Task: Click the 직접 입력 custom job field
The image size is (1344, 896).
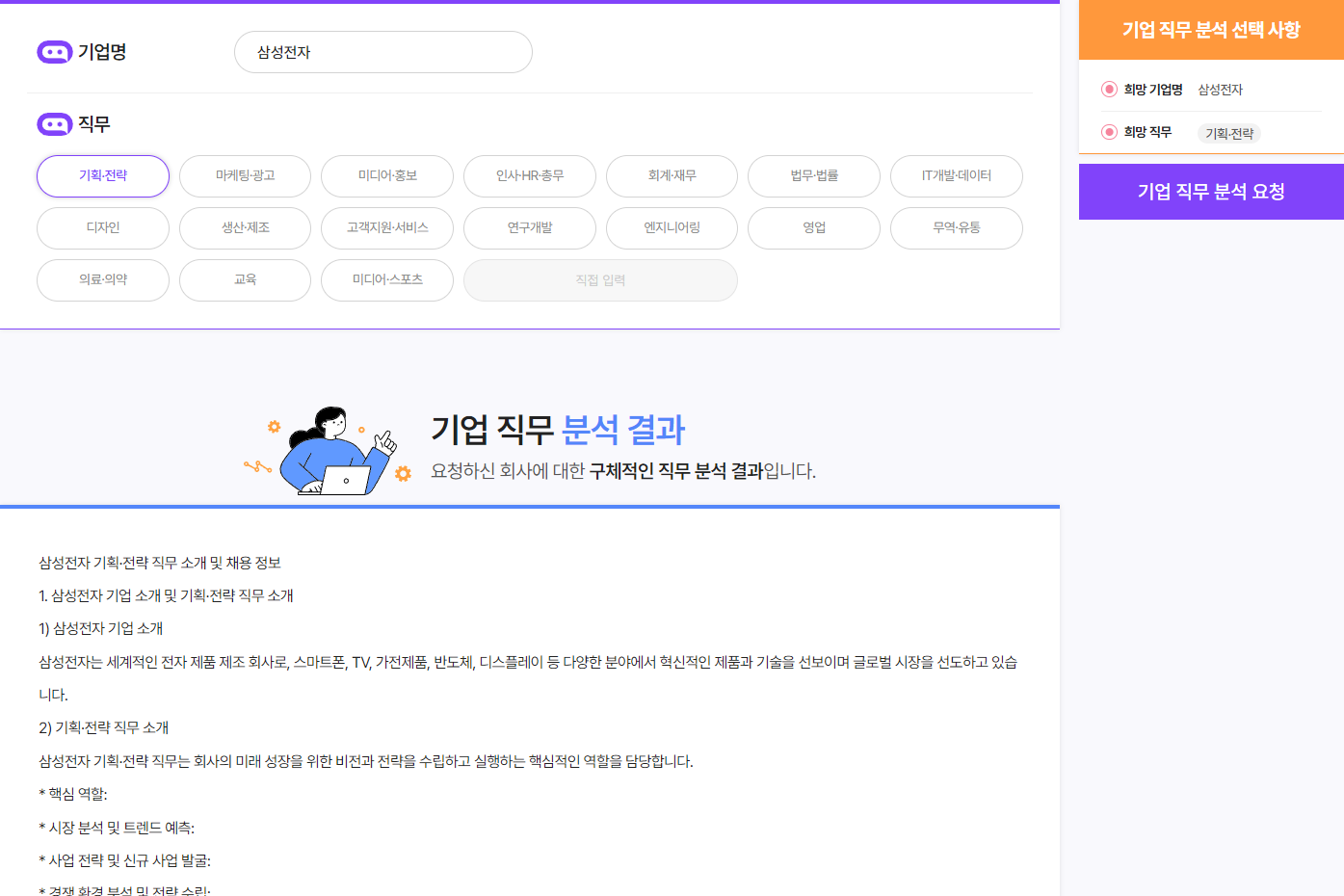Action: [x=600, y=280]
